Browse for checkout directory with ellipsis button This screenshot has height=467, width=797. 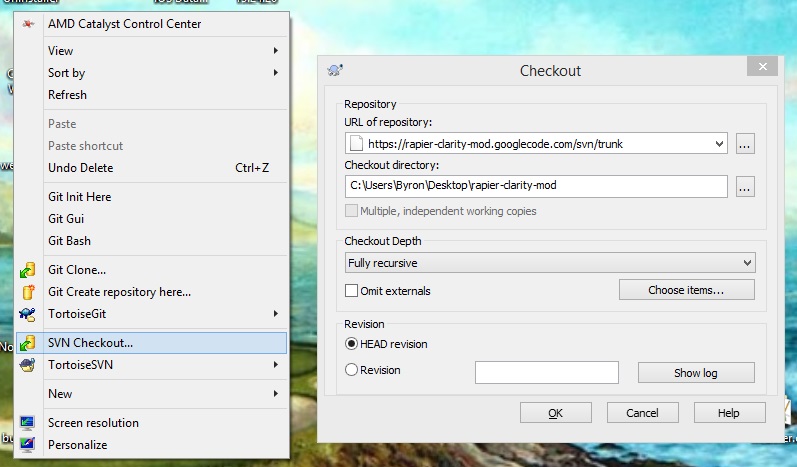pyautogui.click(x=745, y=187)
